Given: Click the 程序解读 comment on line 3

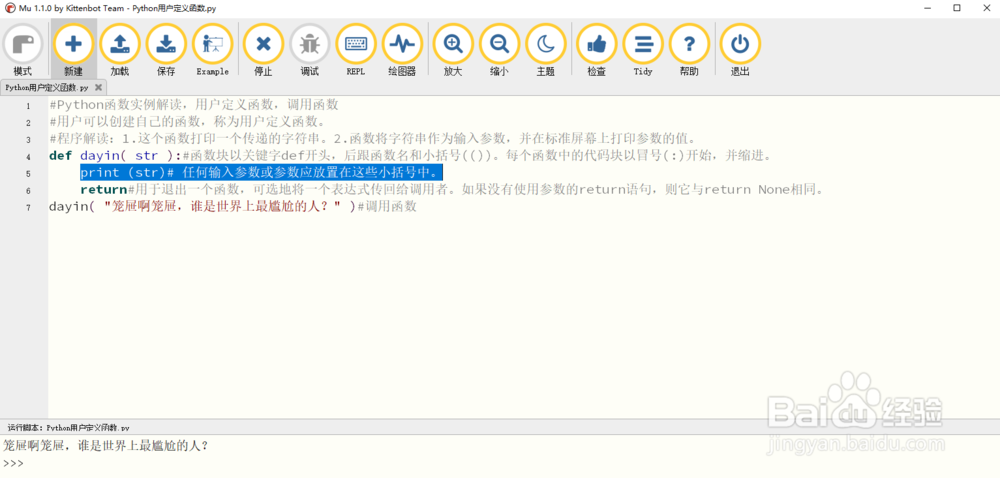Looking at the screenshot, I should pyautogui.click(x=372, y=138).
